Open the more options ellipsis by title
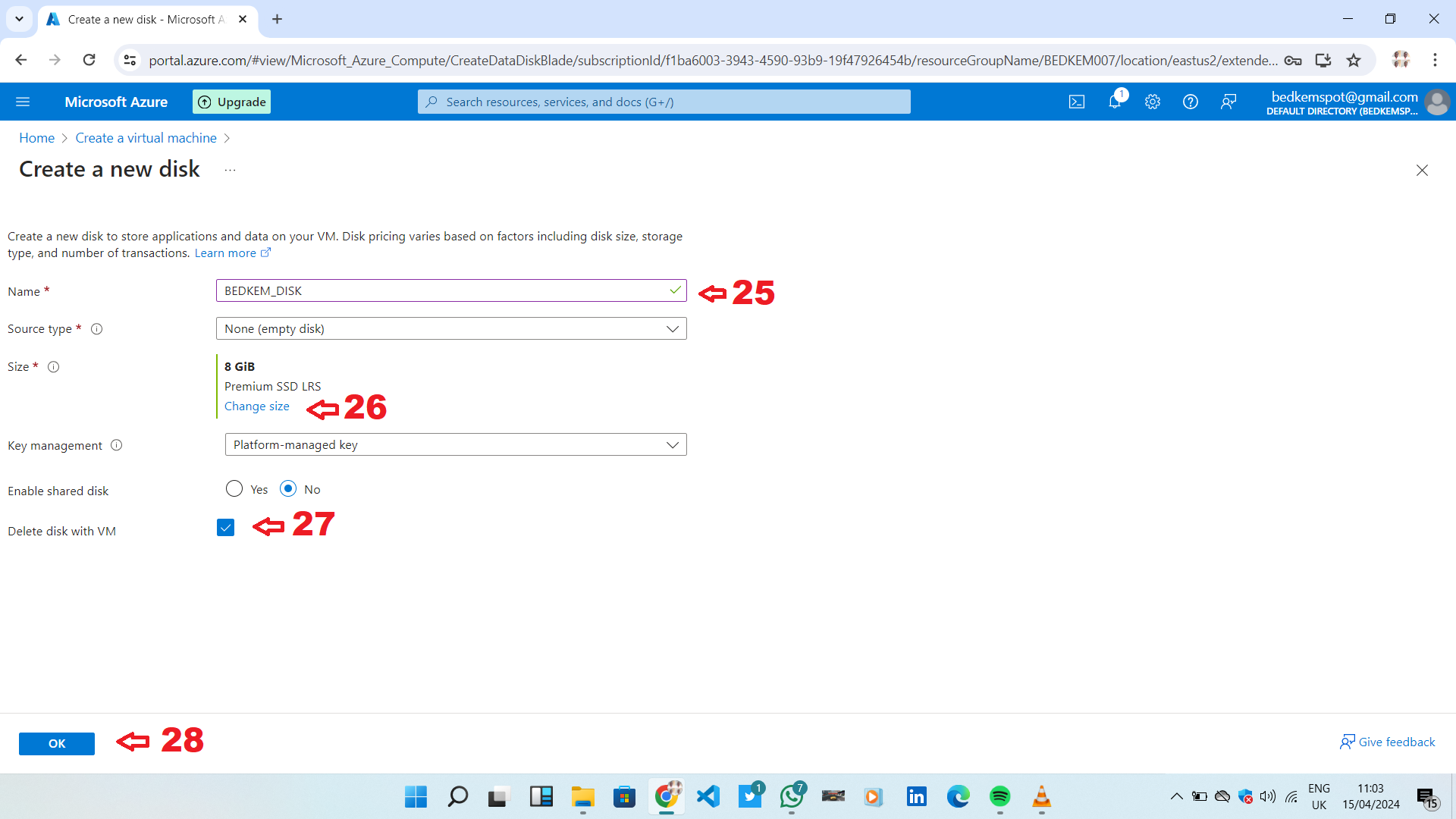This screenshot has height=819, width=1456. click(x=230, y=170)
